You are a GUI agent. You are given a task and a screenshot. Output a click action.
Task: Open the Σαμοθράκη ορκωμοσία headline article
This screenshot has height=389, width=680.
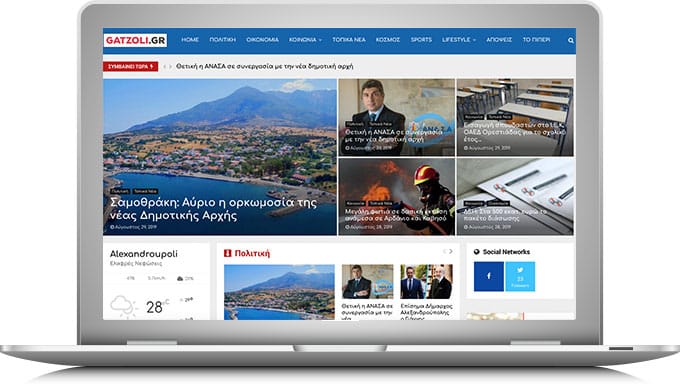click(x=213, y=209)
